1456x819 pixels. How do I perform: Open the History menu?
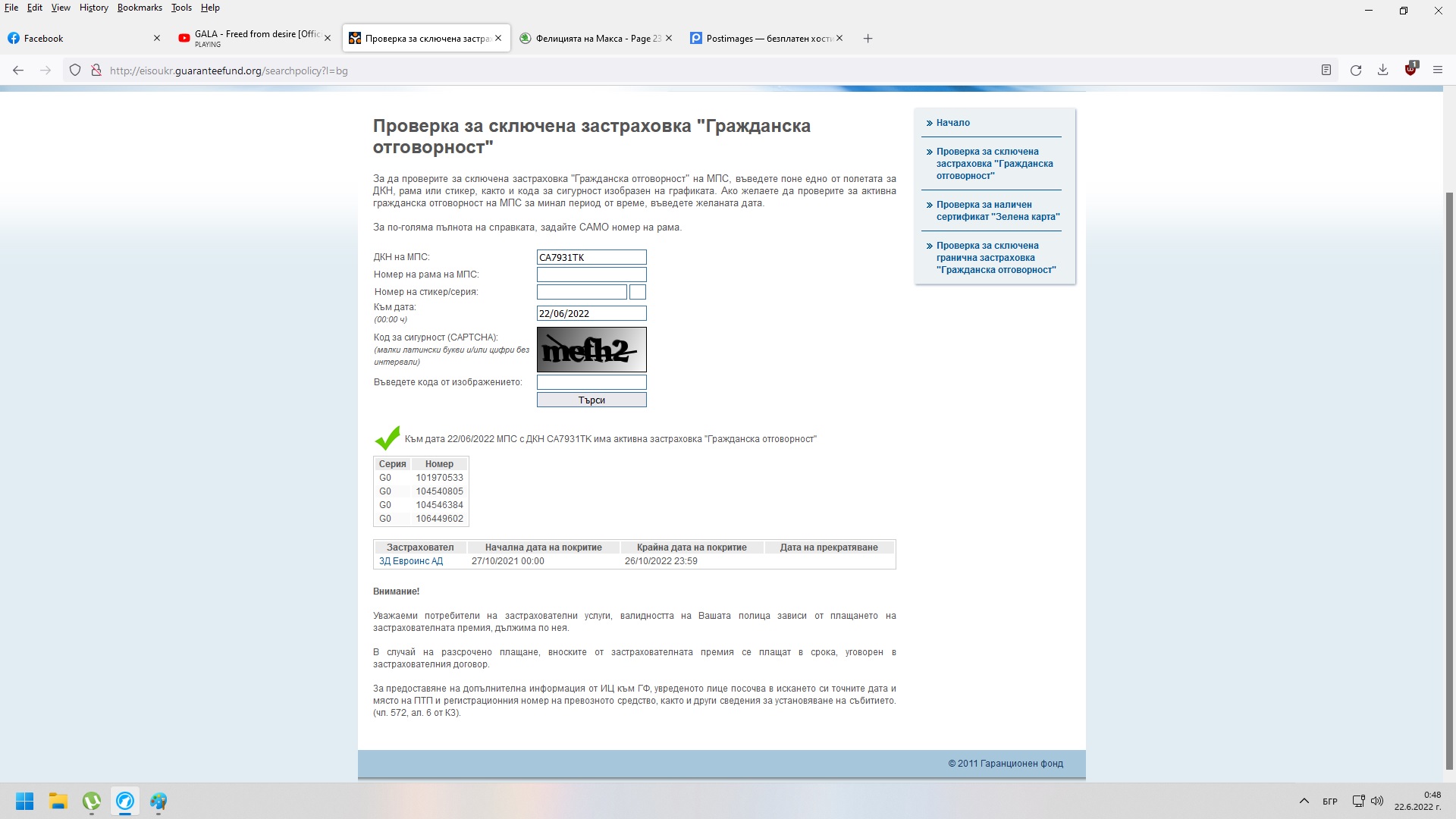[x=93, y=8]
